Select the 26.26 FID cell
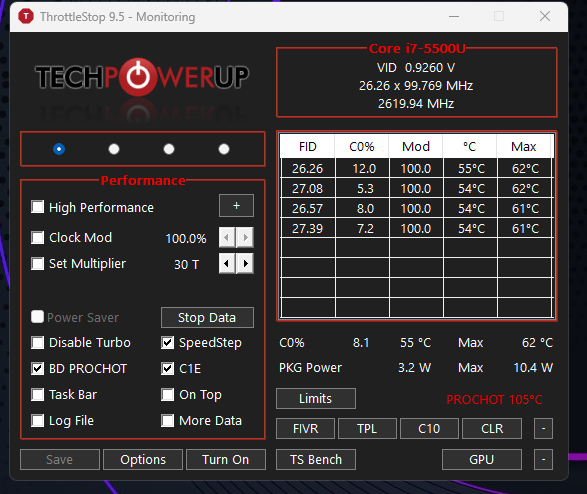Screen dimensions: 587x494 (308, 168)
